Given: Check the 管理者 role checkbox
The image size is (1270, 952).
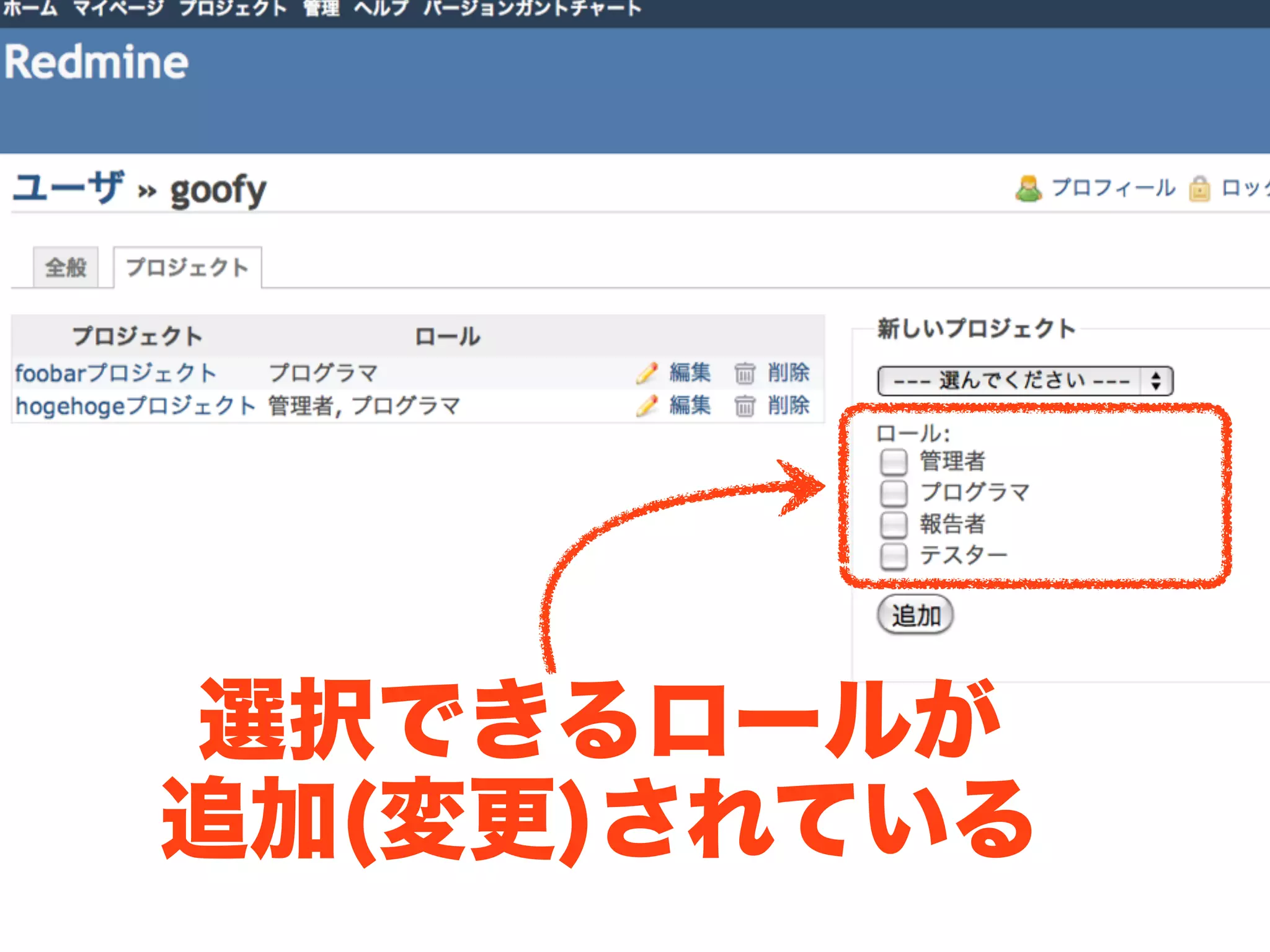Looking at the screenshot, I should [894, 462].
